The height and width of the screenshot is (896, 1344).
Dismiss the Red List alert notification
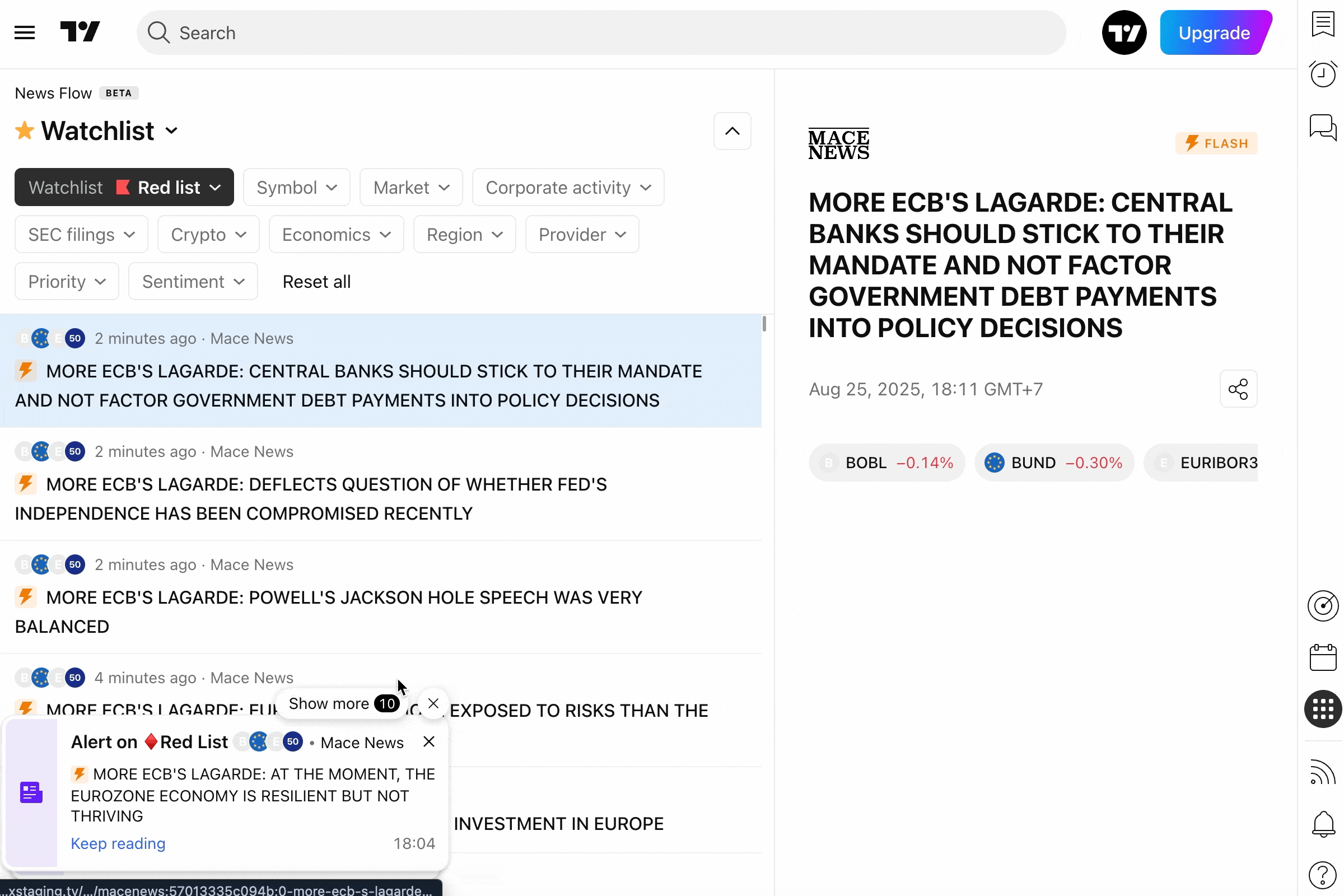coord(429,743)
